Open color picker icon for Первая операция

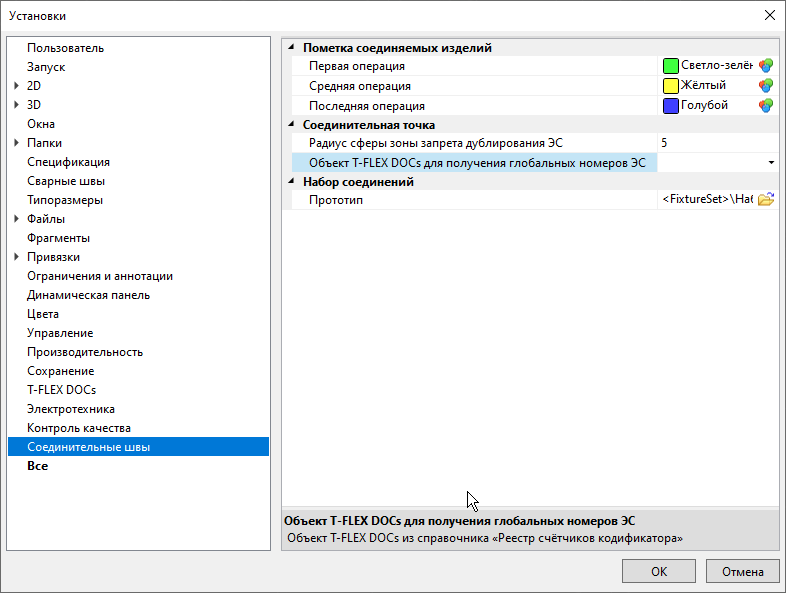pyautogui.click(x=766, y=66)
